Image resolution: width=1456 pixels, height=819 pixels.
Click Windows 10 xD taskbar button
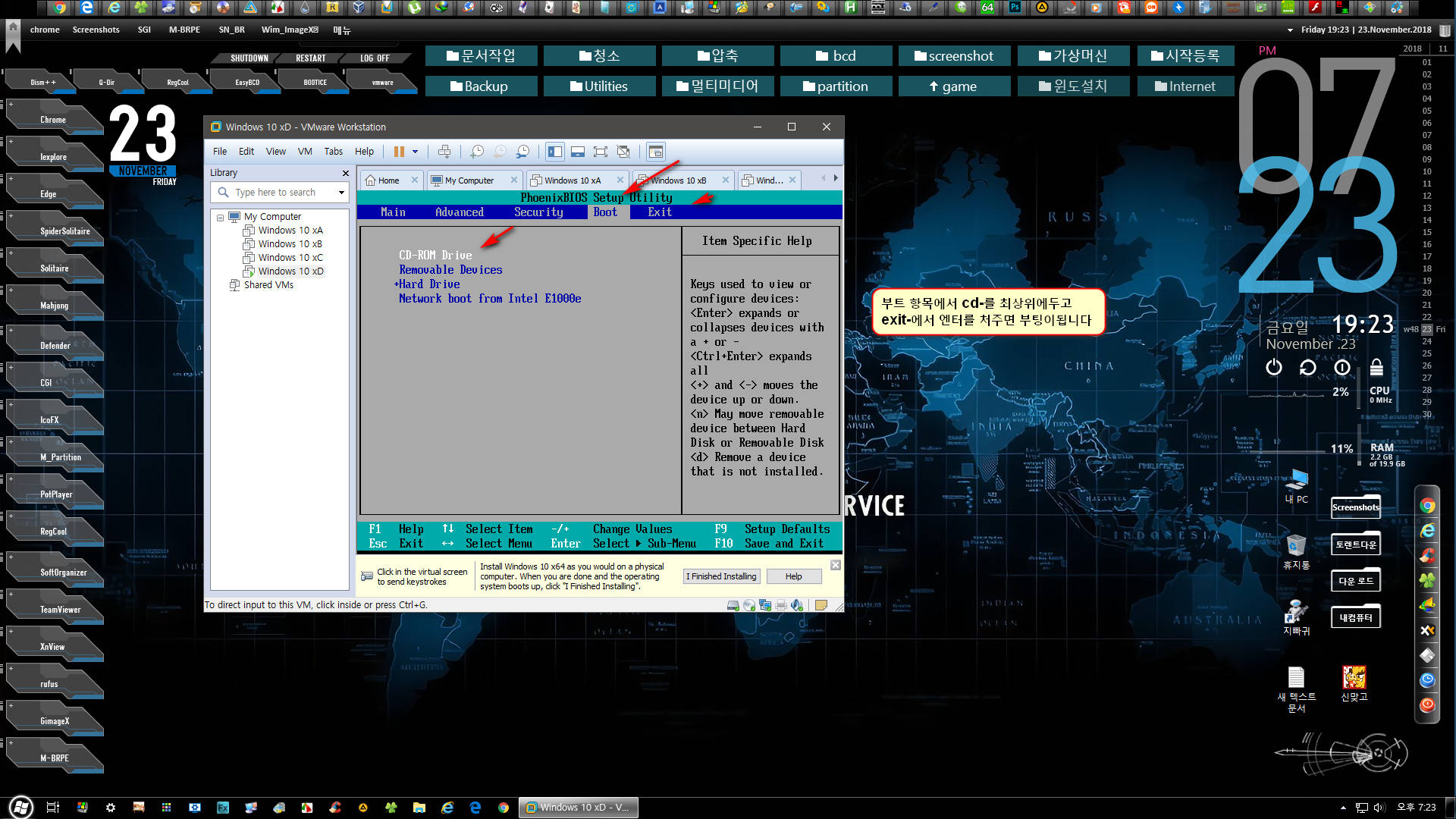578,808
